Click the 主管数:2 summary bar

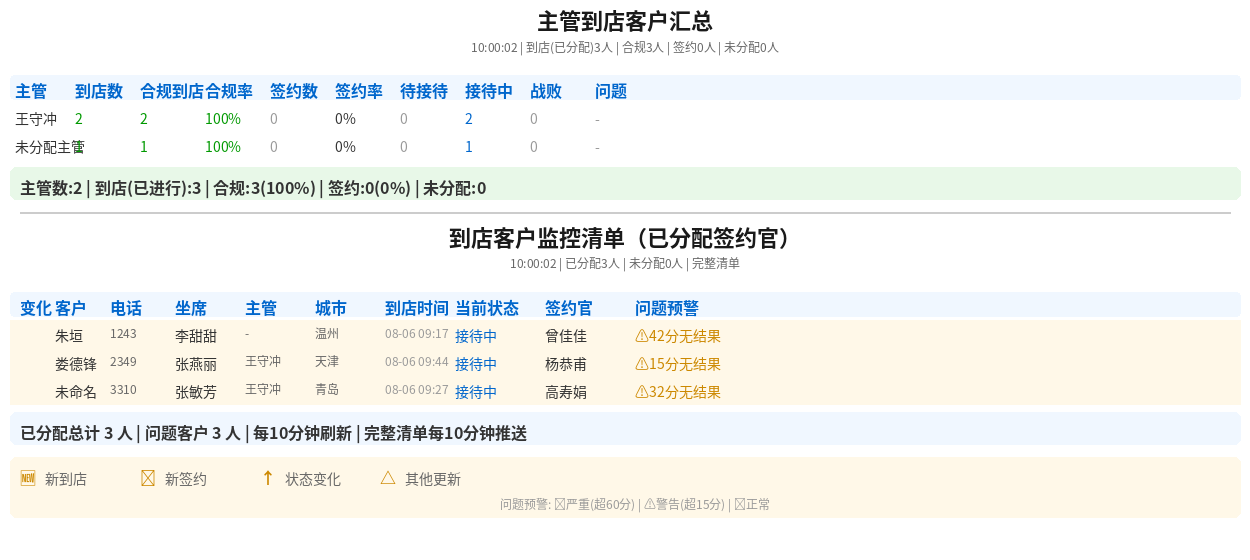pyautogui.click(x=625, y=184)
